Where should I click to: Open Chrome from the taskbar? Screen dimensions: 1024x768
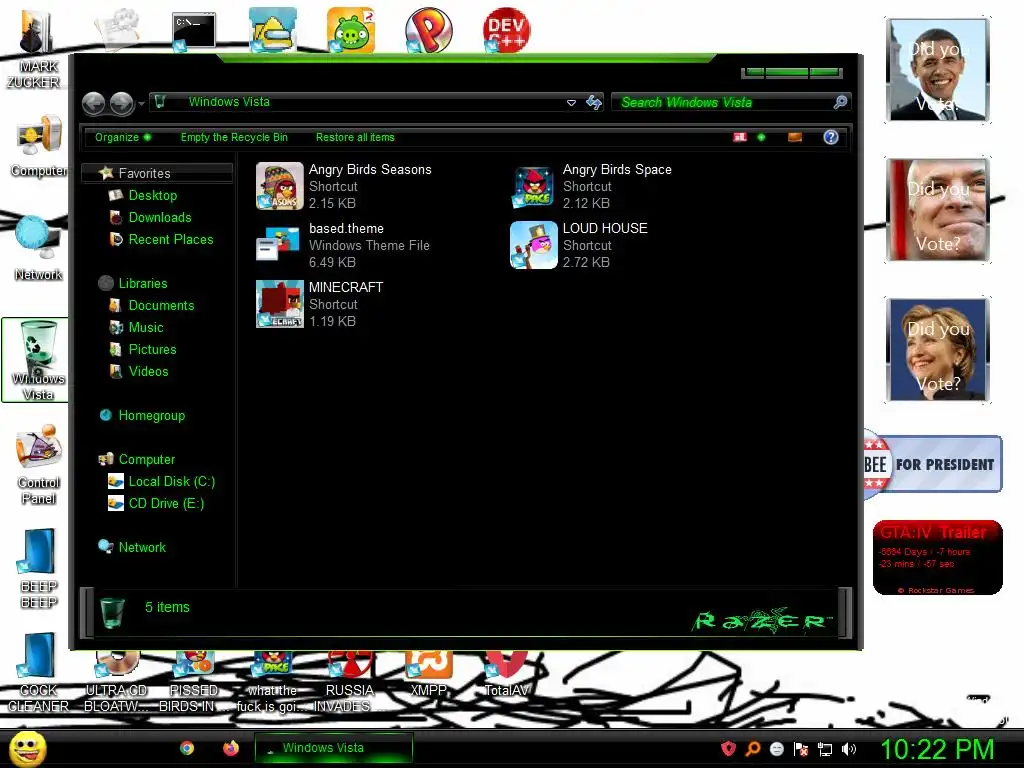coord(187,748)
